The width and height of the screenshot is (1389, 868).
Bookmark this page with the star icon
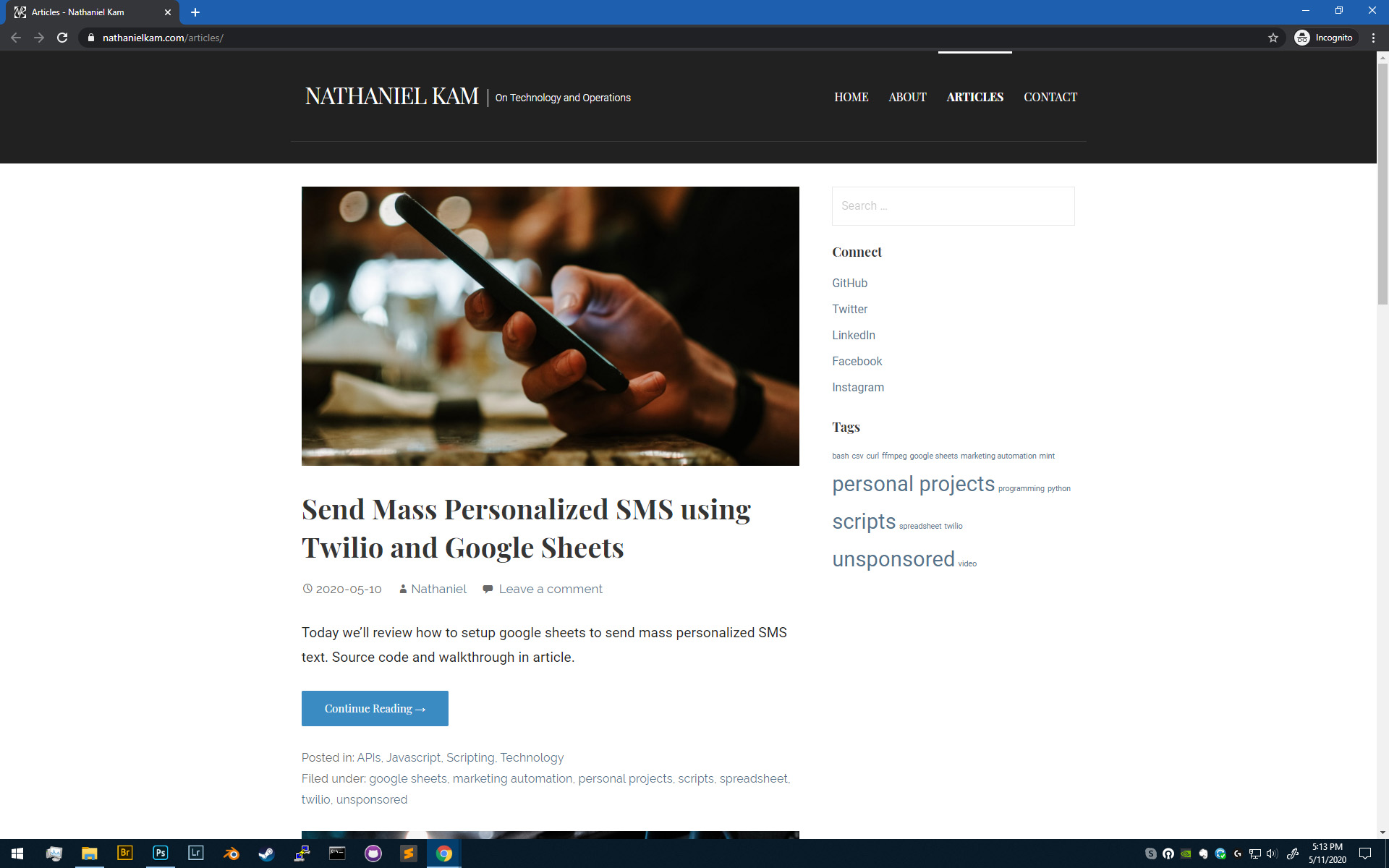[x=1273, y=38]
